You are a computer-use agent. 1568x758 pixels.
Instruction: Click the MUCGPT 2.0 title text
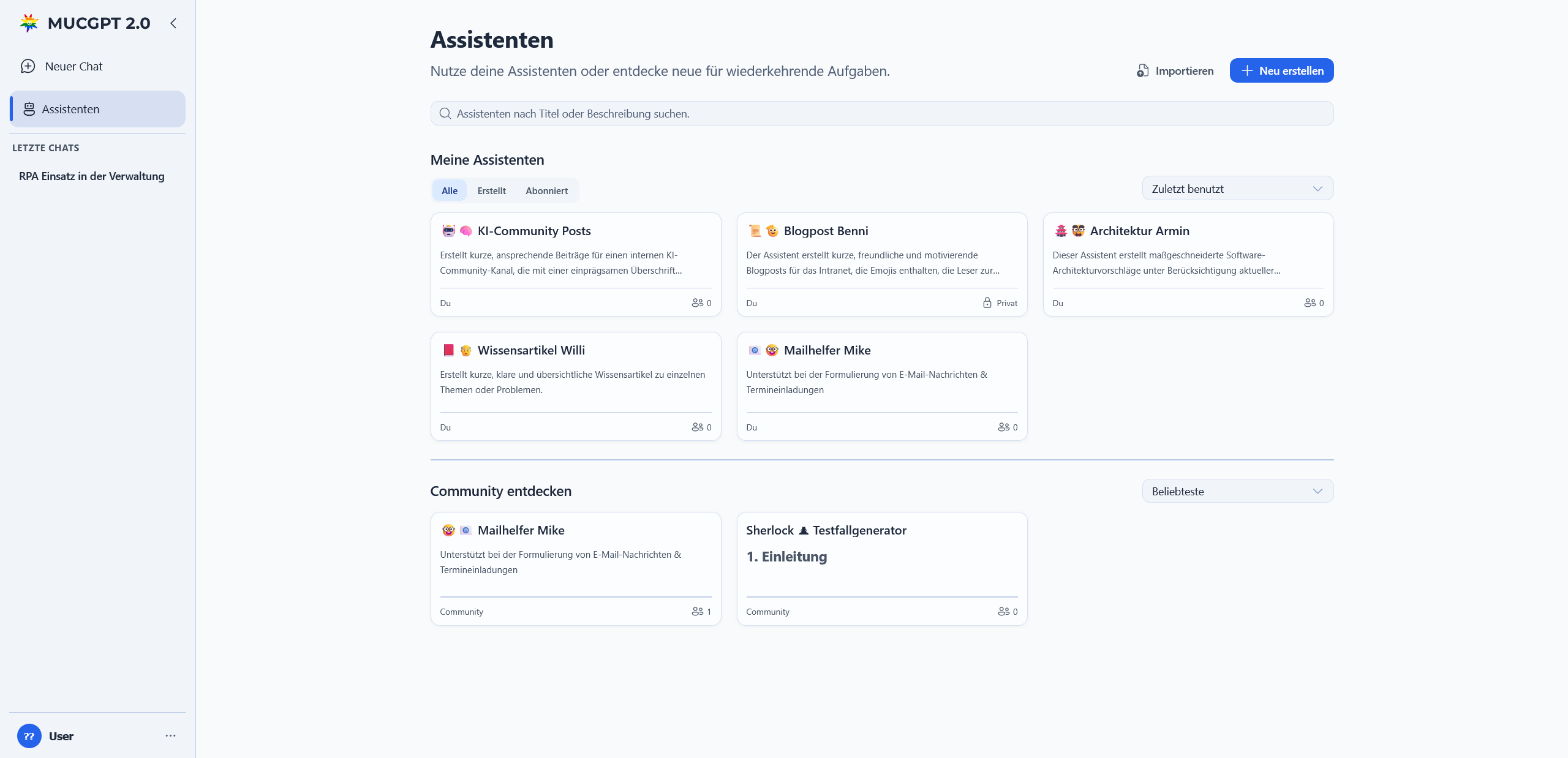99,23
